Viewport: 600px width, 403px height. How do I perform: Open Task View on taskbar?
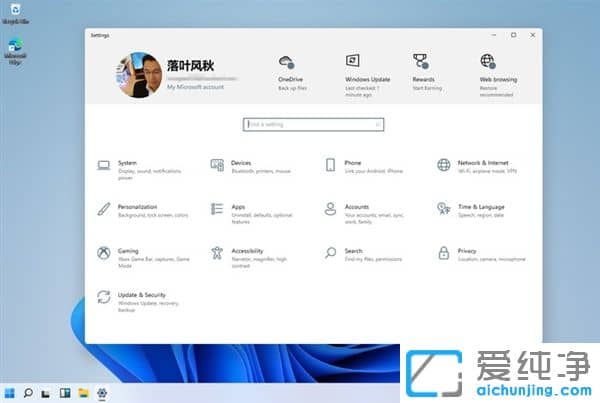46,393
